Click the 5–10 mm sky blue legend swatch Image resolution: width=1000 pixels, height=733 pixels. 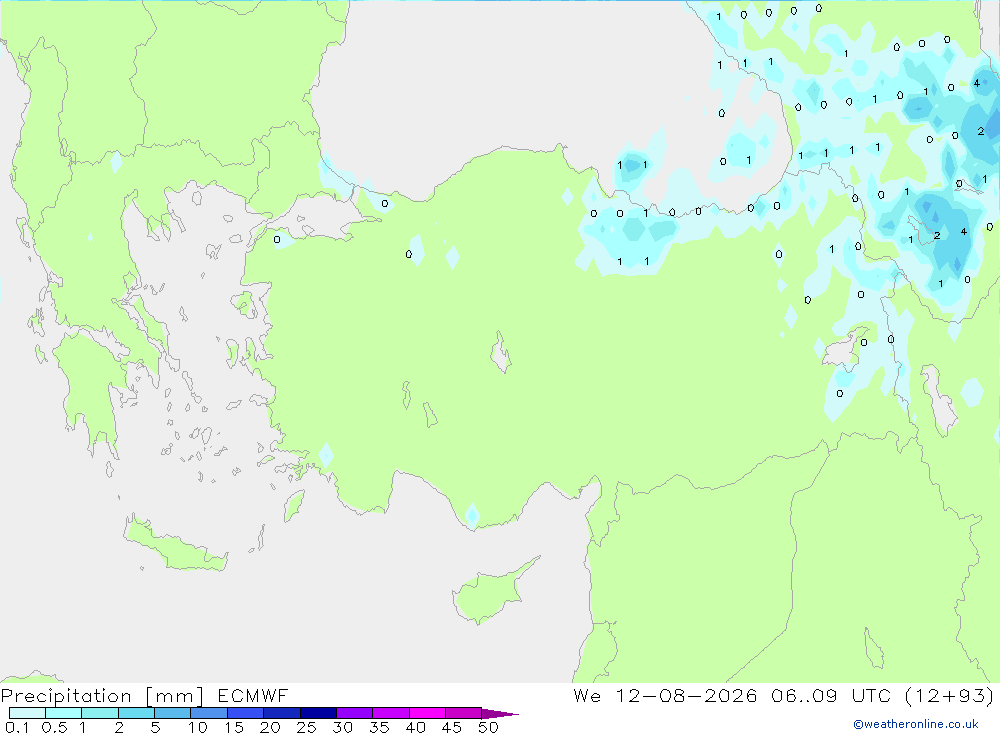click(x=173, y=713)
